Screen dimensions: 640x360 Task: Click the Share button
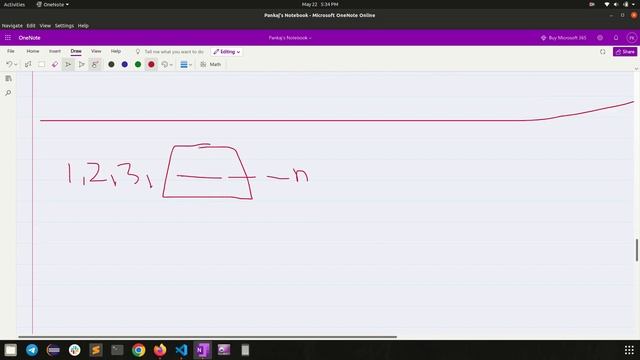pyautogui.click(x=625, y=52)
